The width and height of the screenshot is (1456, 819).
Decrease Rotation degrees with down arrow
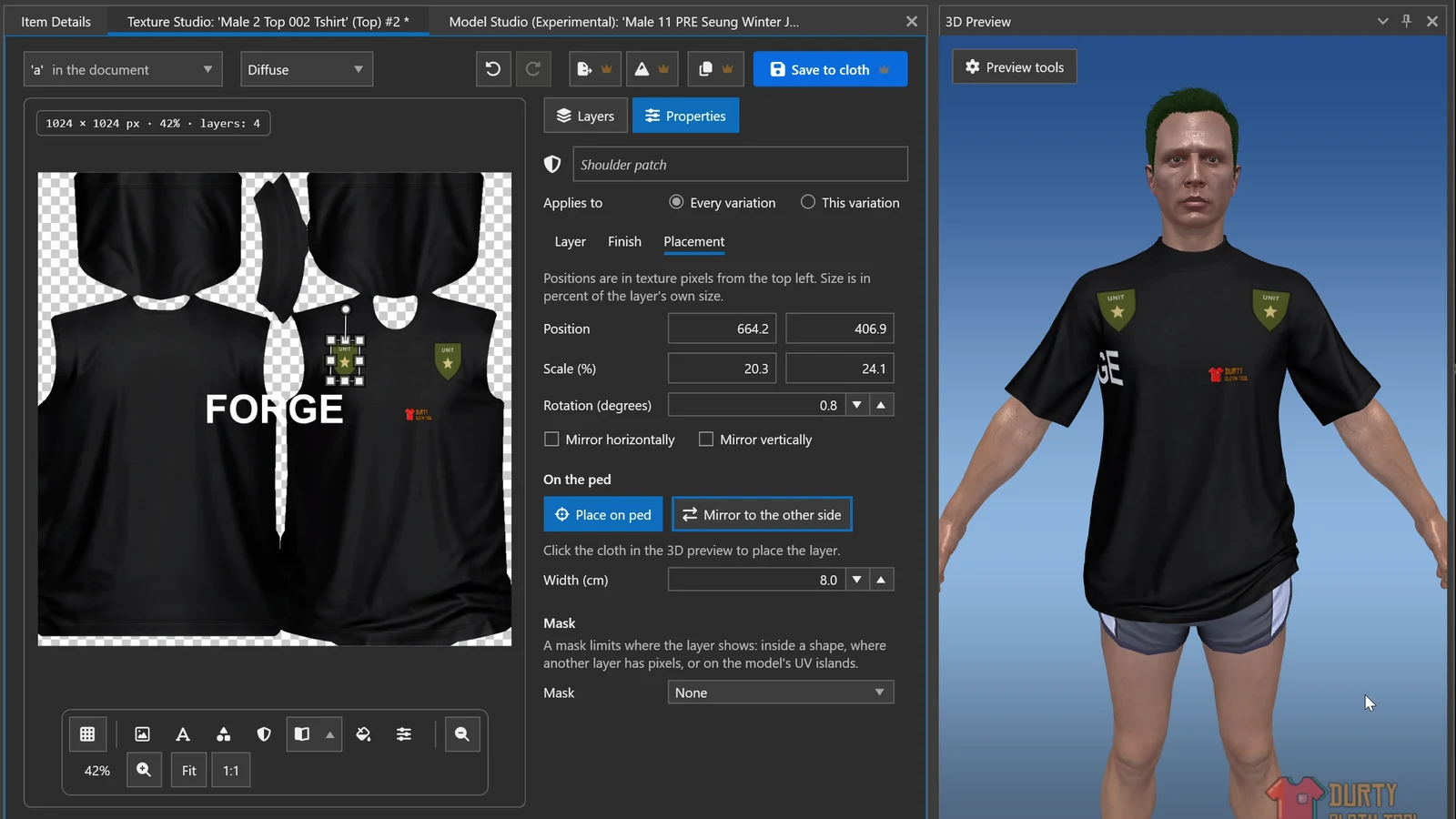coord(857,405)
